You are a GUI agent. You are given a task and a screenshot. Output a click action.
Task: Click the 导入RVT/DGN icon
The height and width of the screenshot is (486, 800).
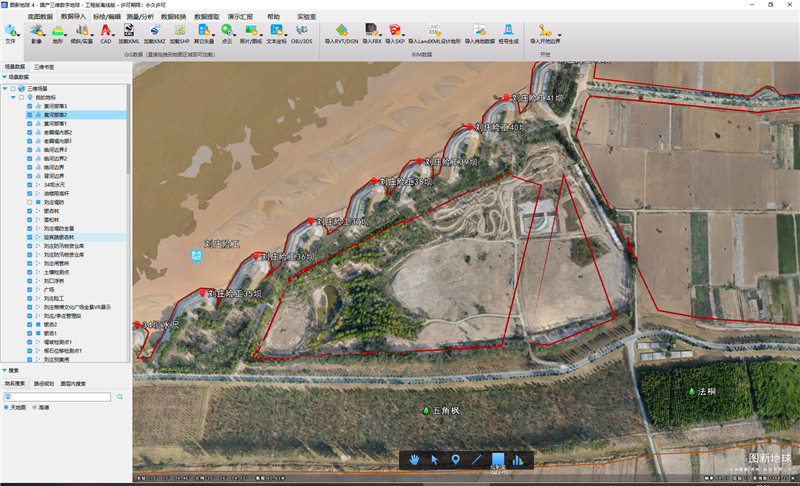tap(341, 31)
